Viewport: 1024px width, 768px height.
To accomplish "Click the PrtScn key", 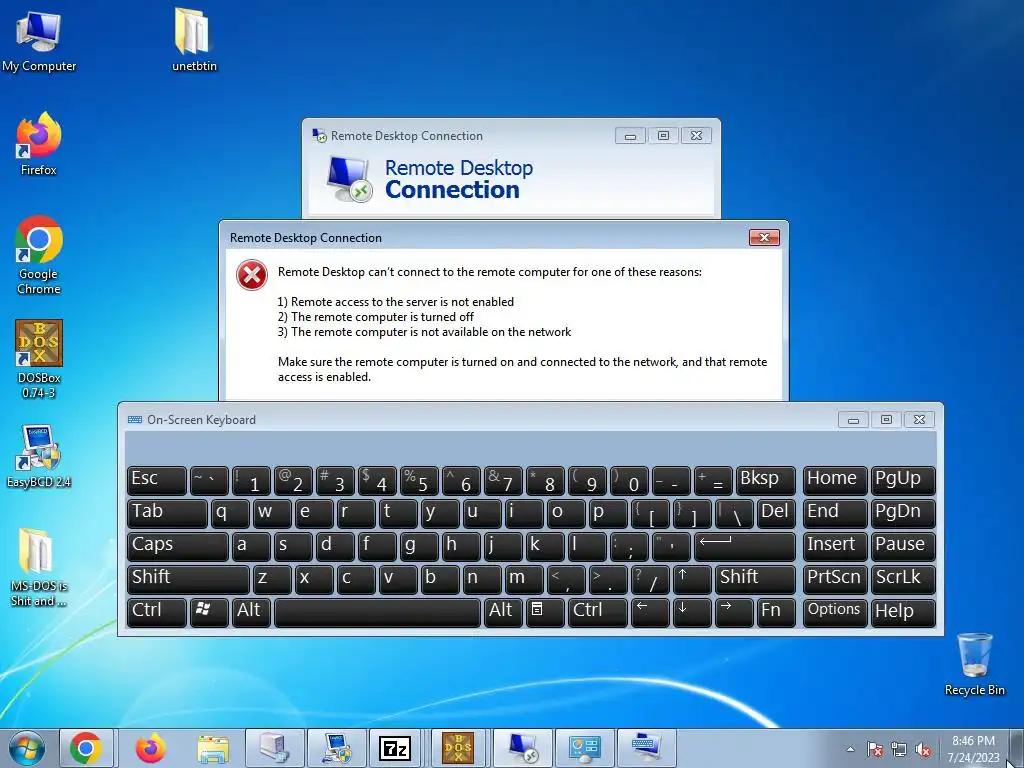I will point(835,579).
